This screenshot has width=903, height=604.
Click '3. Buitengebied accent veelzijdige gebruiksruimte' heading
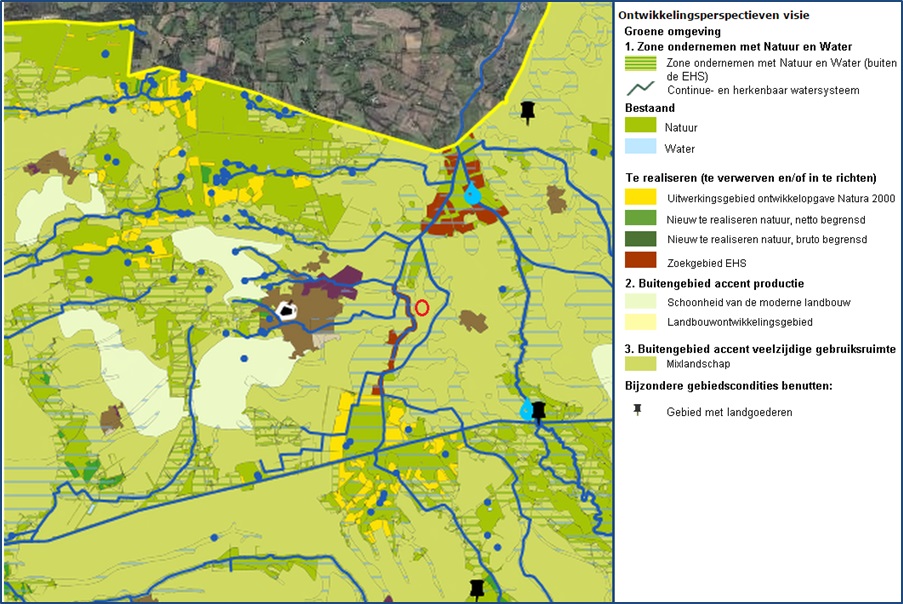pos(760,349)
